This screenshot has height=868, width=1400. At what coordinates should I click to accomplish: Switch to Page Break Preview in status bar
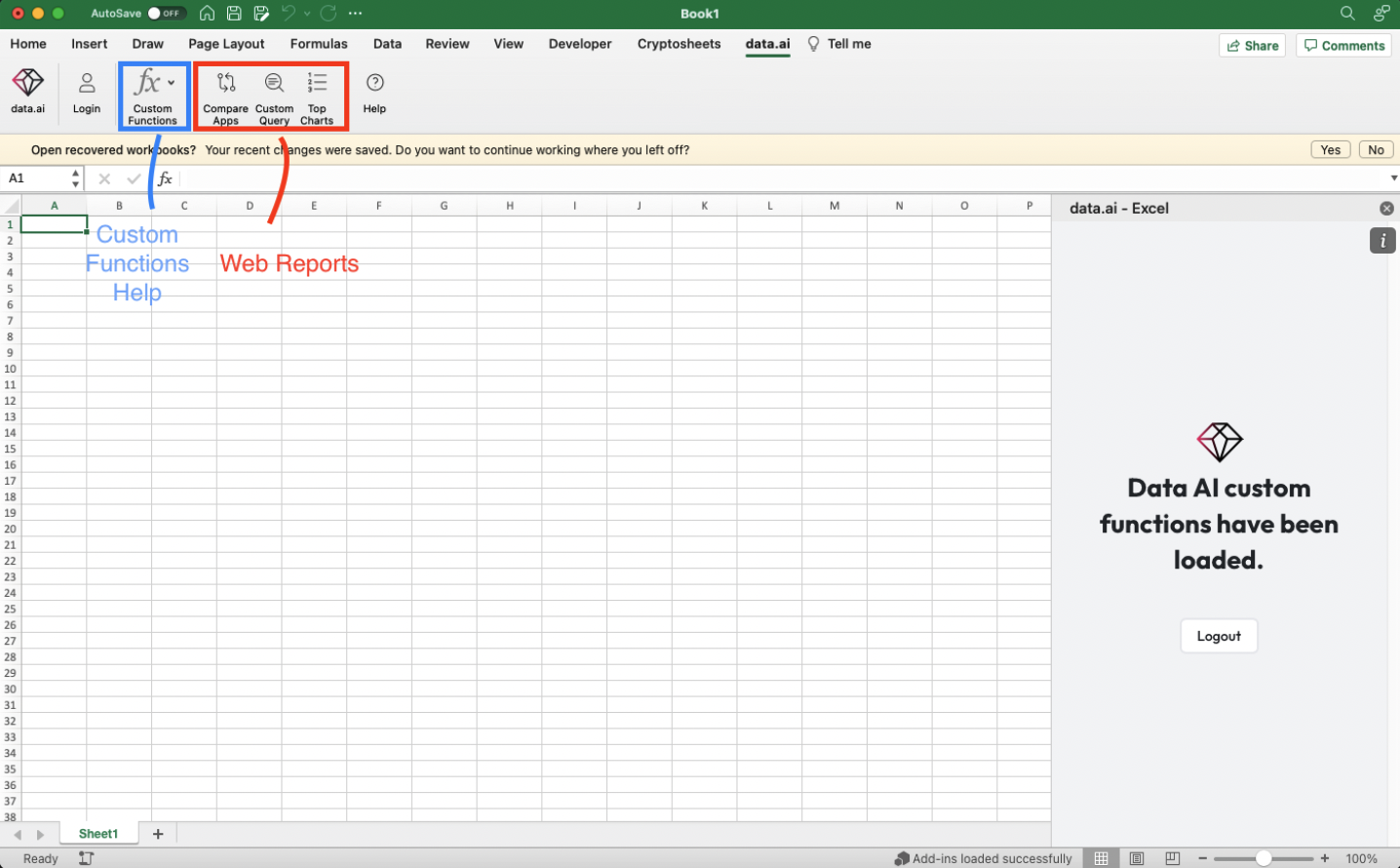click(x=1173, y=858)
